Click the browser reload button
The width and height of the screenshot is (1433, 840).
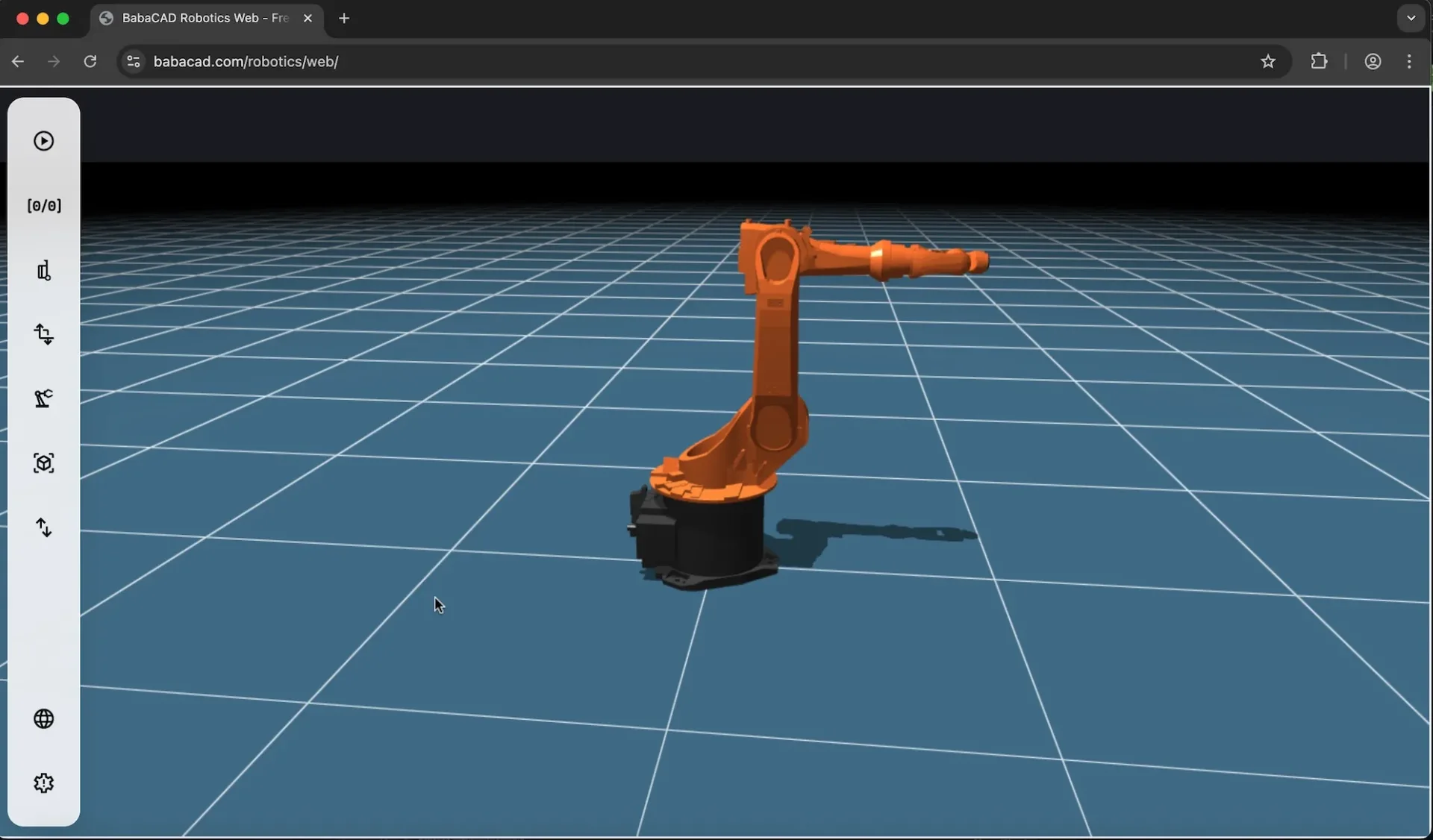(90, 61)
